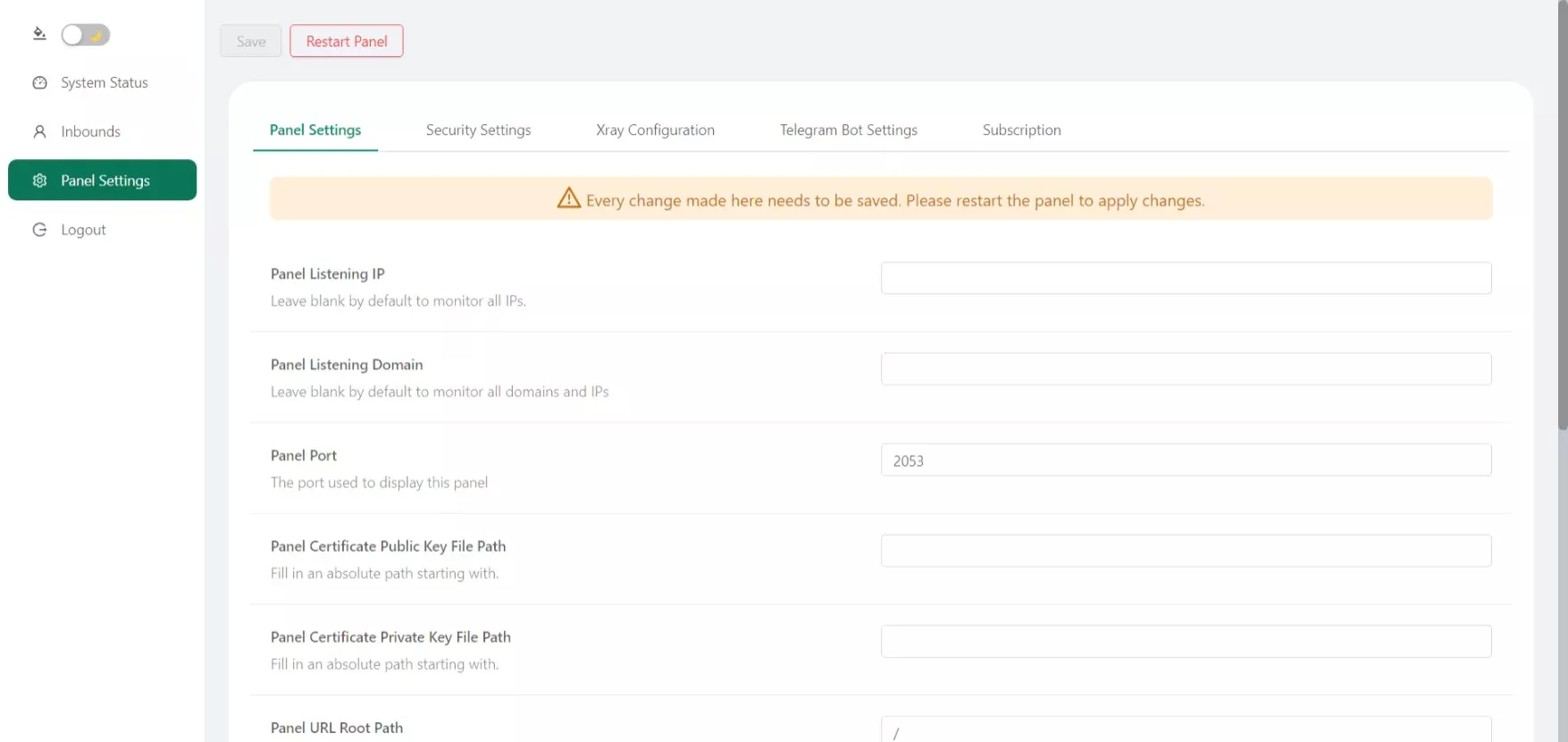Focus the Panel Listening Domain field

pos(1186,369)
